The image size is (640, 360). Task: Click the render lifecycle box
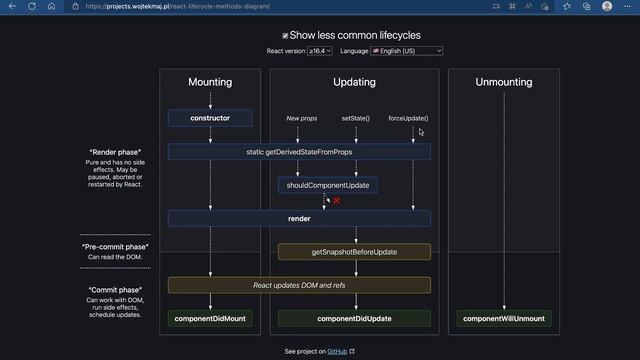(x=299, y=218)
